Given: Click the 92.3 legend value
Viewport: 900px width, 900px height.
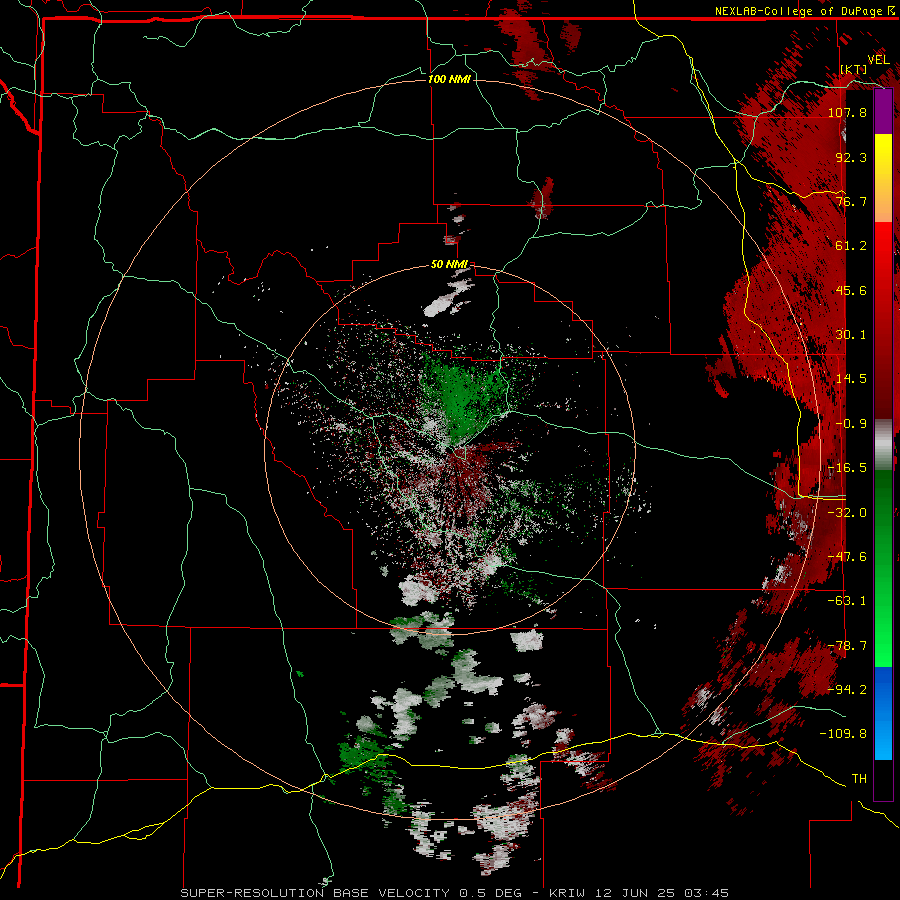Looking at the screenshot, I should pos(851,157).
